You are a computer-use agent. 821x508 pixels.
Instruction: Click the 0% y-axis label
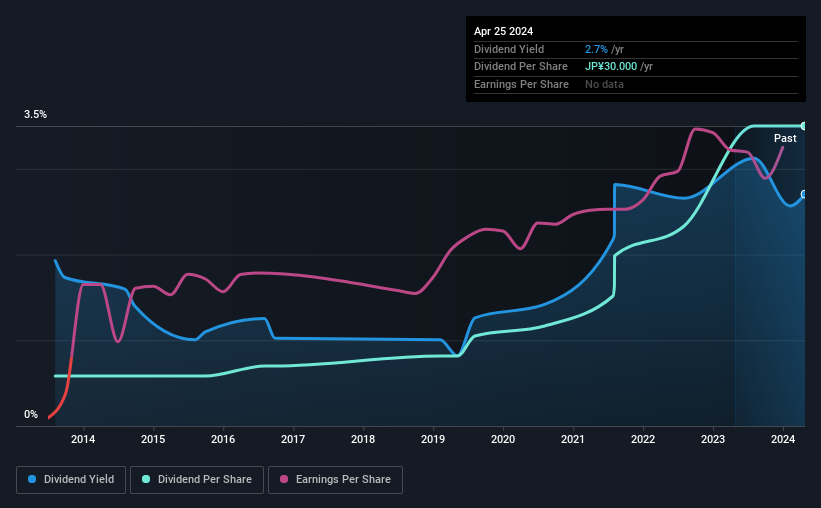[x=31, y=414]
